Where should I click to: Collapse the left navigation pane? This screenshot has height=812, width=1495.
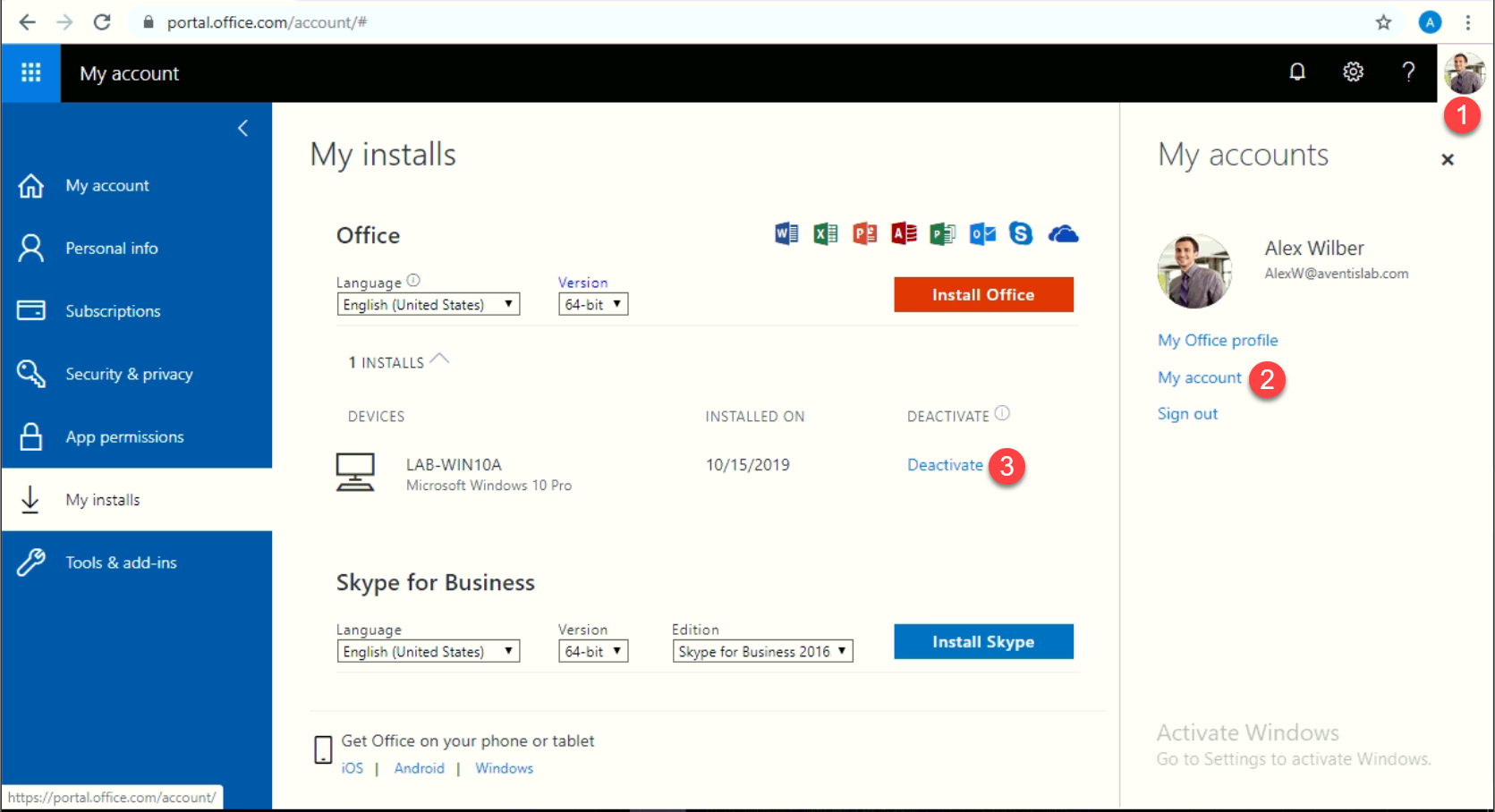pos(242,129)
